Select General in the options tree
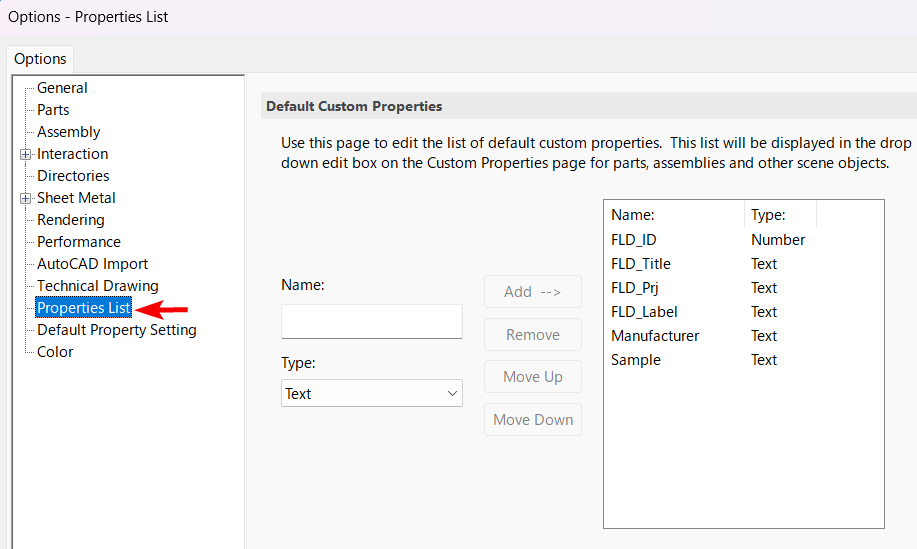 click(62, 88)
